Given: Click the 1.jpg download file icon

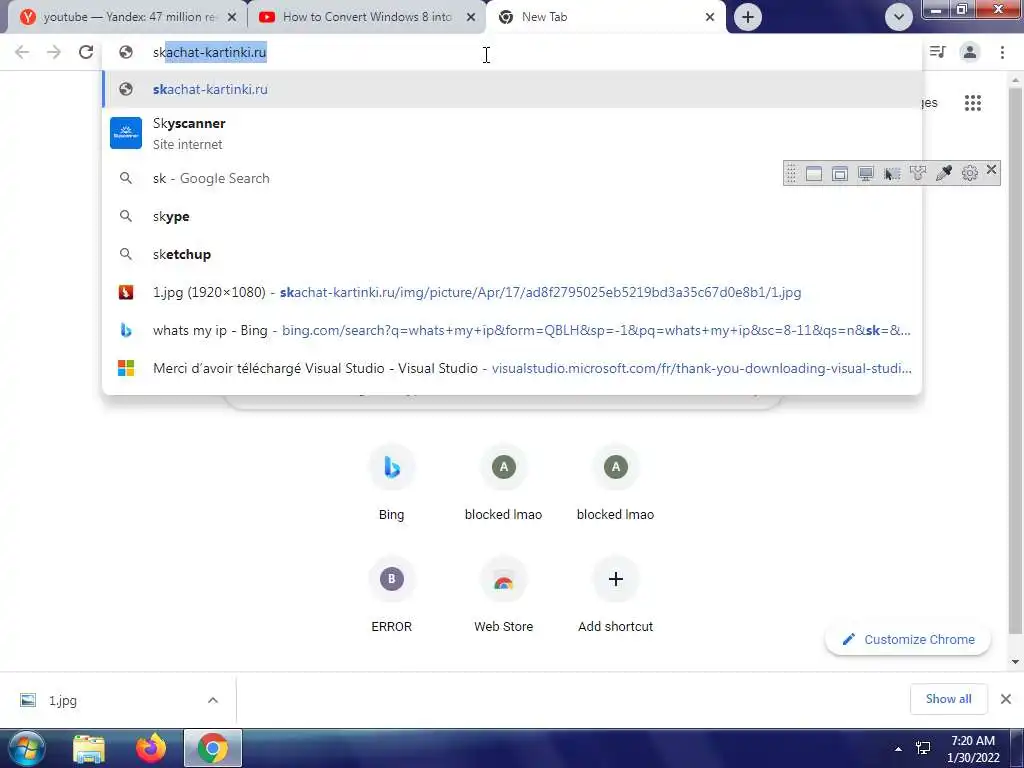Looking at the screenshot, I should point(28,700).
